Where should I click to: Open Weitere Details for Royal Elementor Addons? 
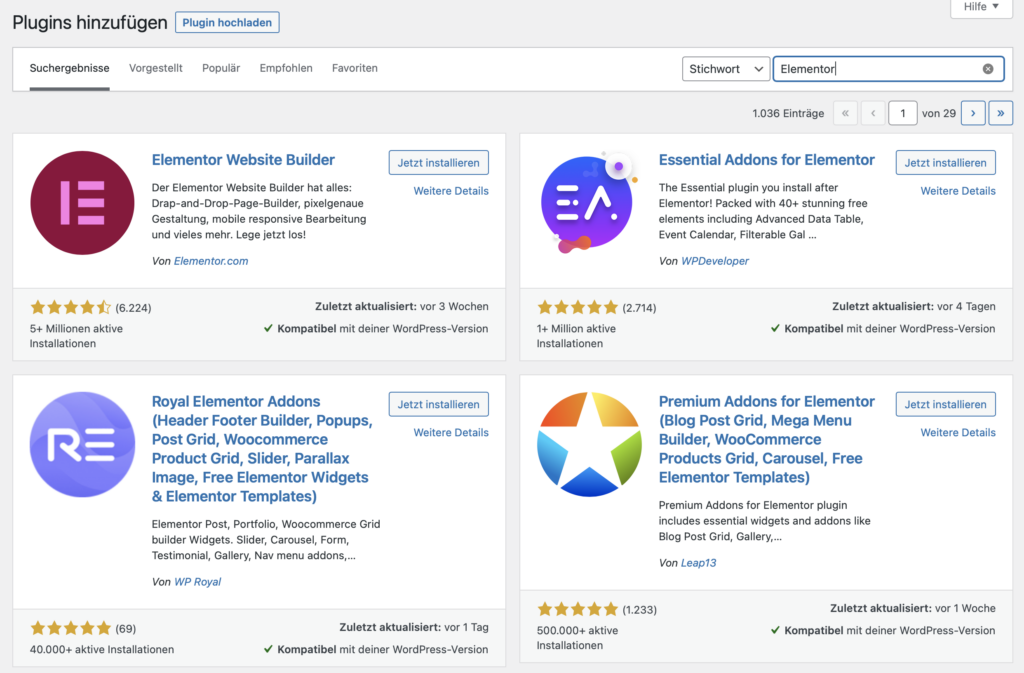coord(451,432)
